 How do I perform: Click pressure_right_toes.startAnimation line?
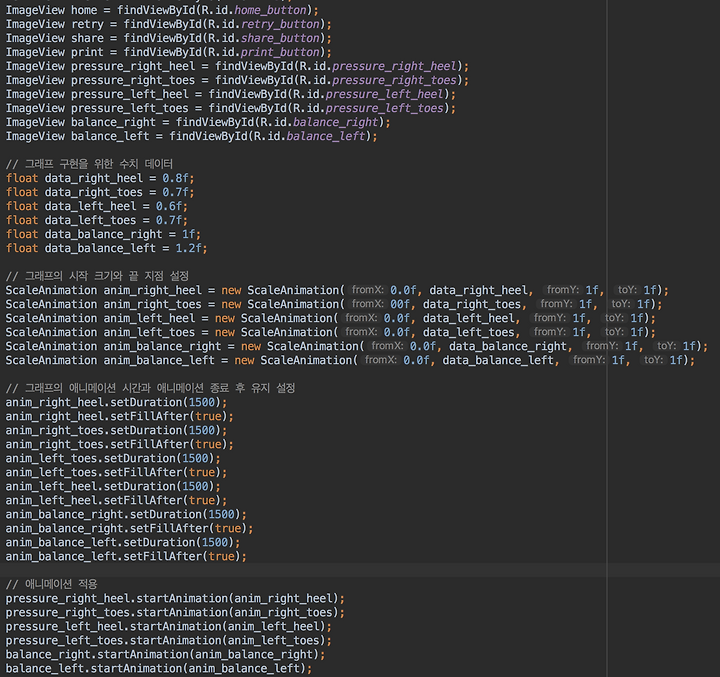click(x=175, y=612)
